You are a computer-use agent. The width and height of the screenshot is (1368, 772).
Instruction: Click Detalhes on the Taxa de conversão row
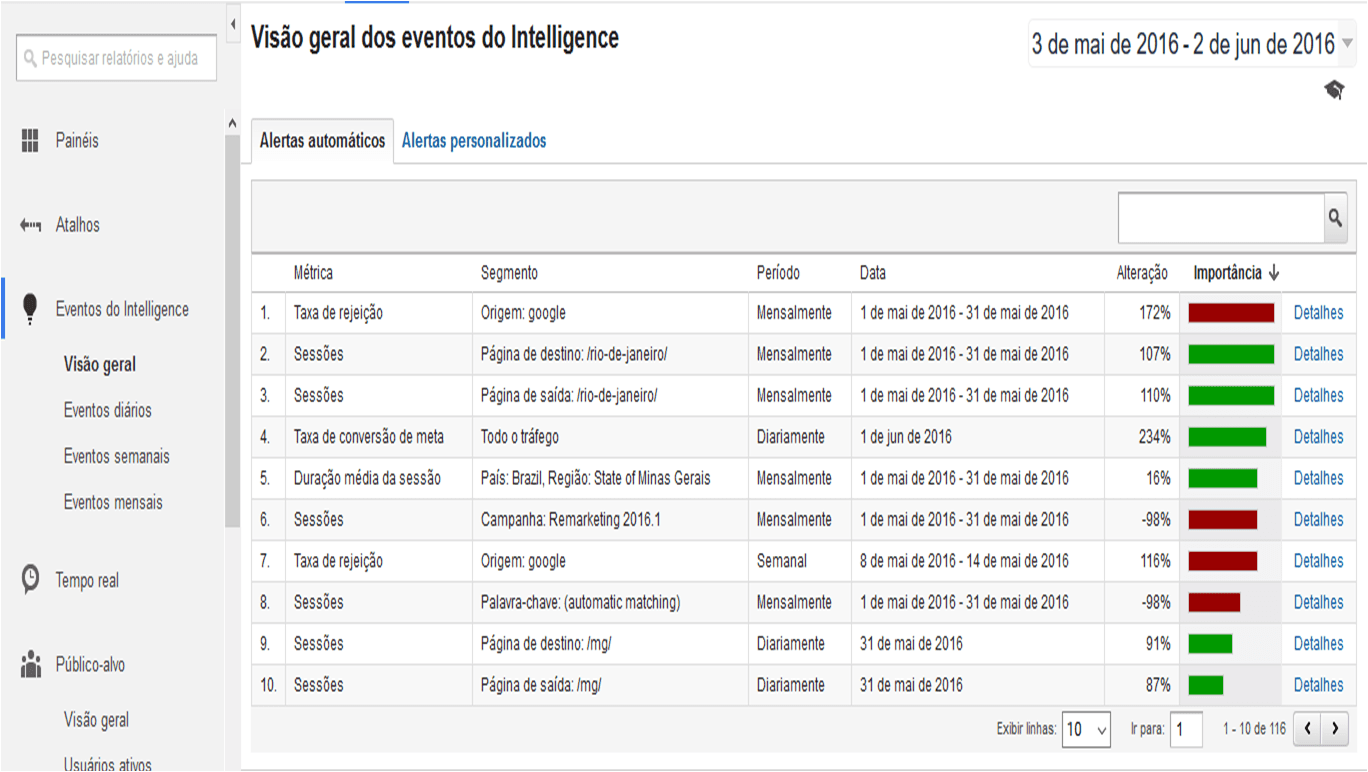[1320, 436]
